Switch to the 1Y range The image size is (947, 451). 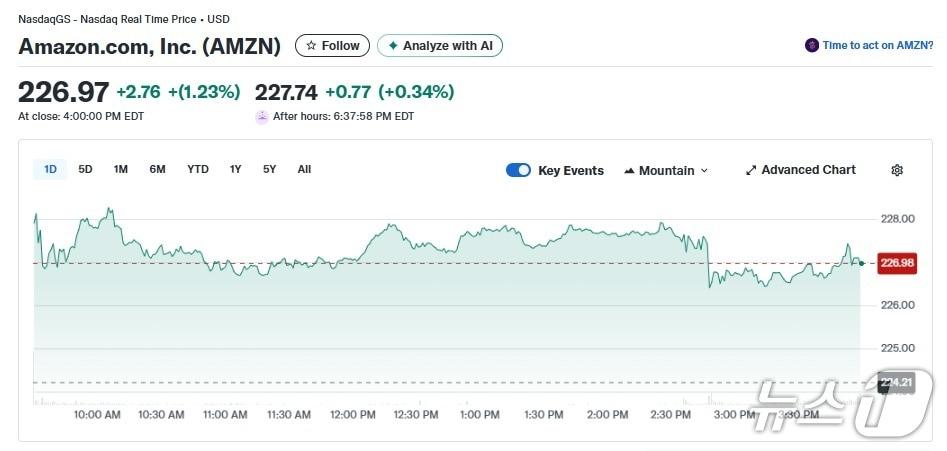(x=235, y=170)
